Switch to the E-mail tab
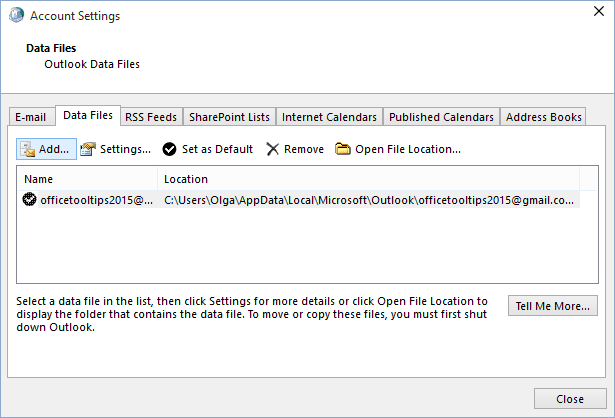The width and height of the screenshot is (615, 418). pyautogui.click(x=31, y=117)
